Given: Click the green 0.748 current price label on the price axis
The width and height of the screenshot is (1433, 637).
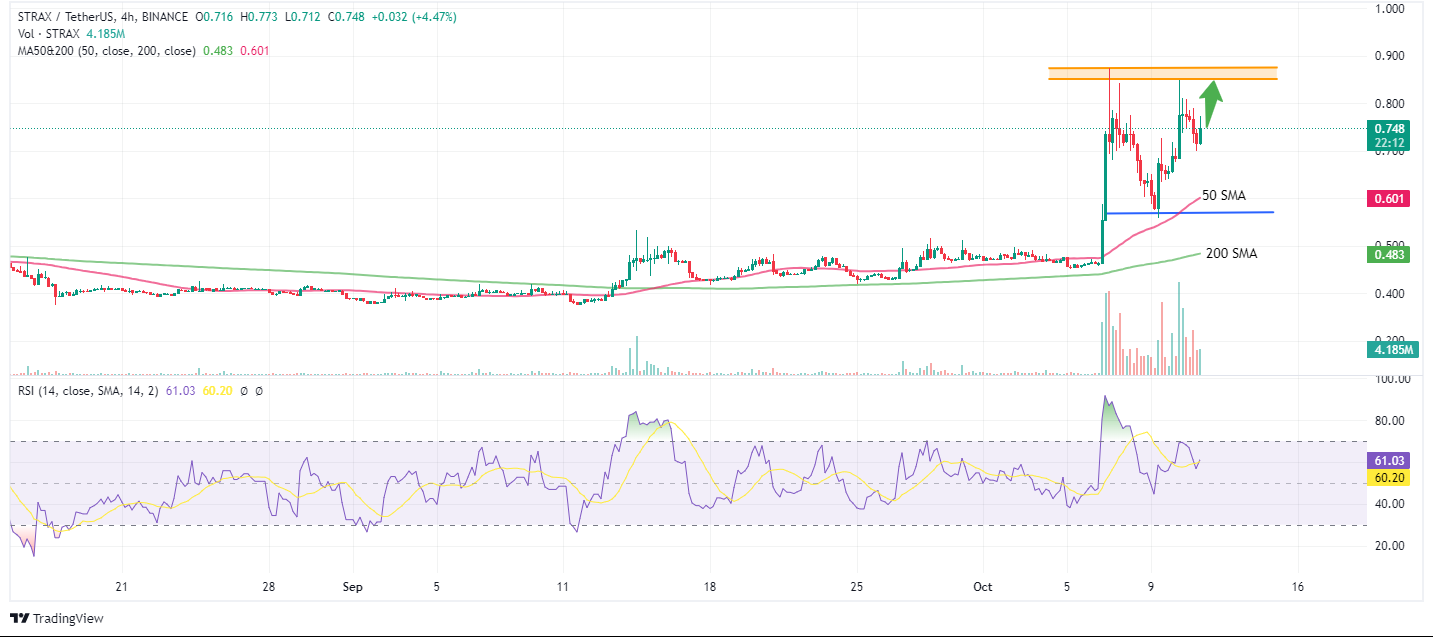Looking at the screenshot, I should coord(1390,128).
